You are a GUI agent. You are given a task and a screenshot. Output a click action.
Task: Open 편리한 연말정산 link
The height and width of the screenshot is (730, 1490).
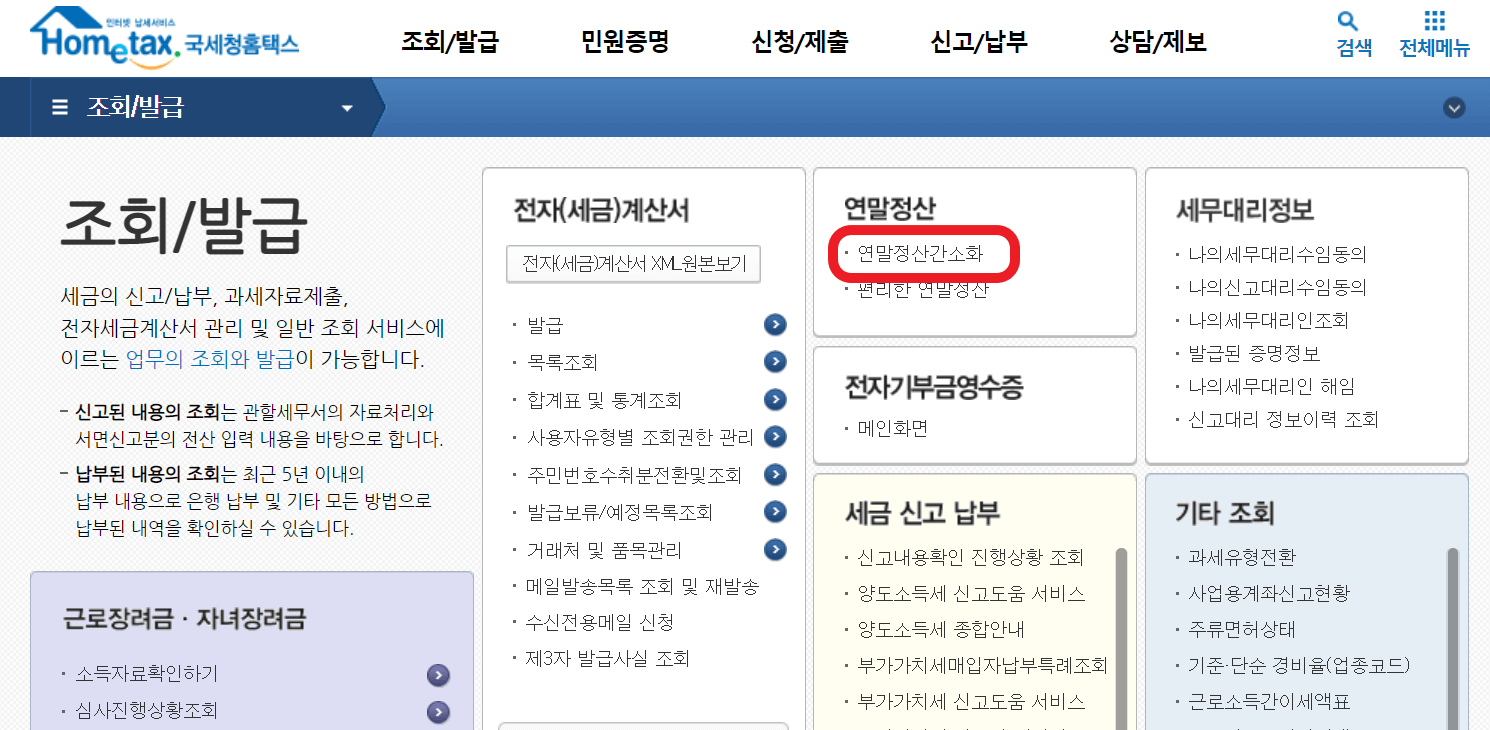(923, 290)
